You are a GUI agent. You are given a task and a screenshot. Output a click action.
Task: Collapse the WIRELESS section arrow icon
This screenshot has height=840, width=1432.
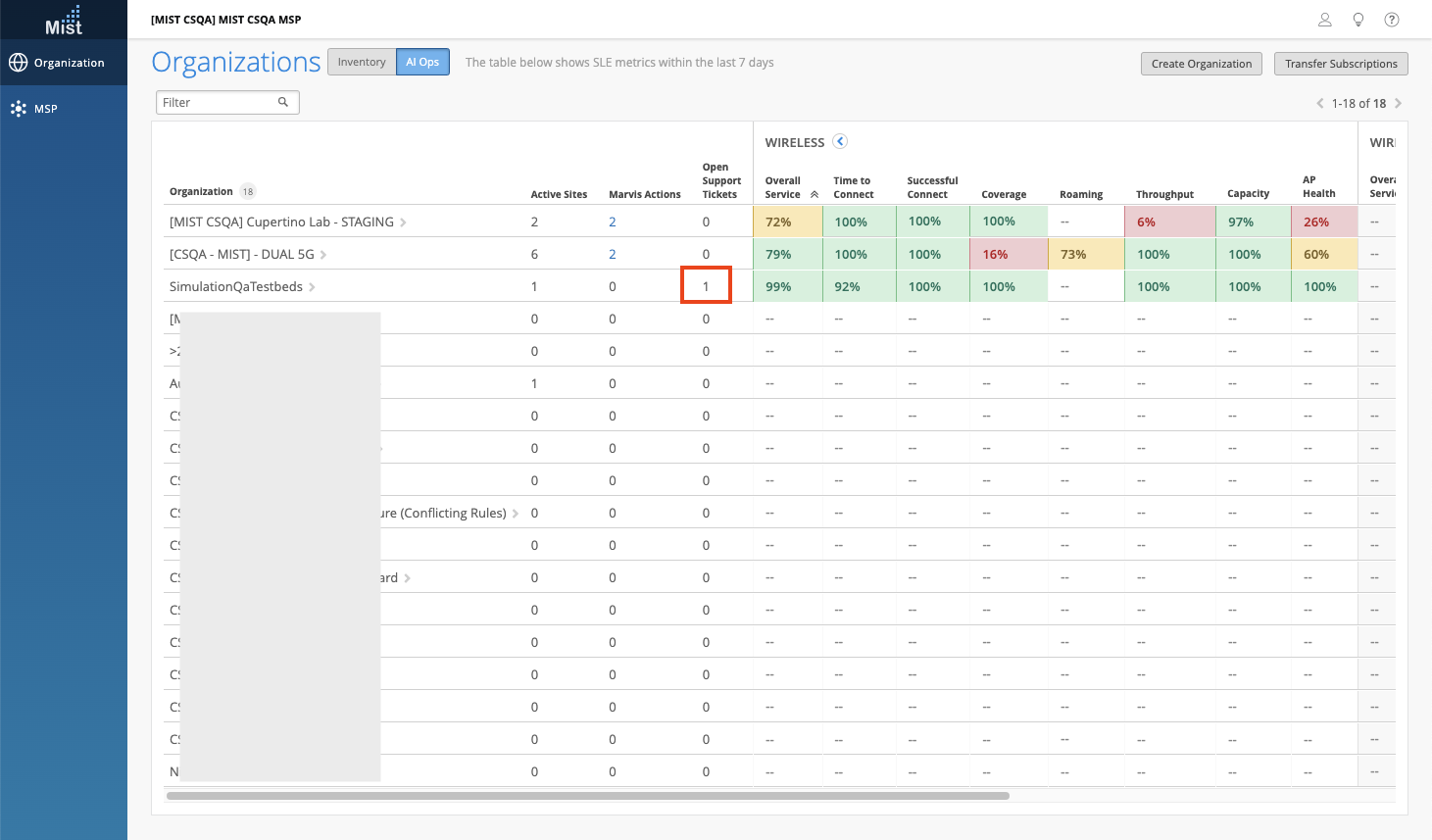coord(840,141)
